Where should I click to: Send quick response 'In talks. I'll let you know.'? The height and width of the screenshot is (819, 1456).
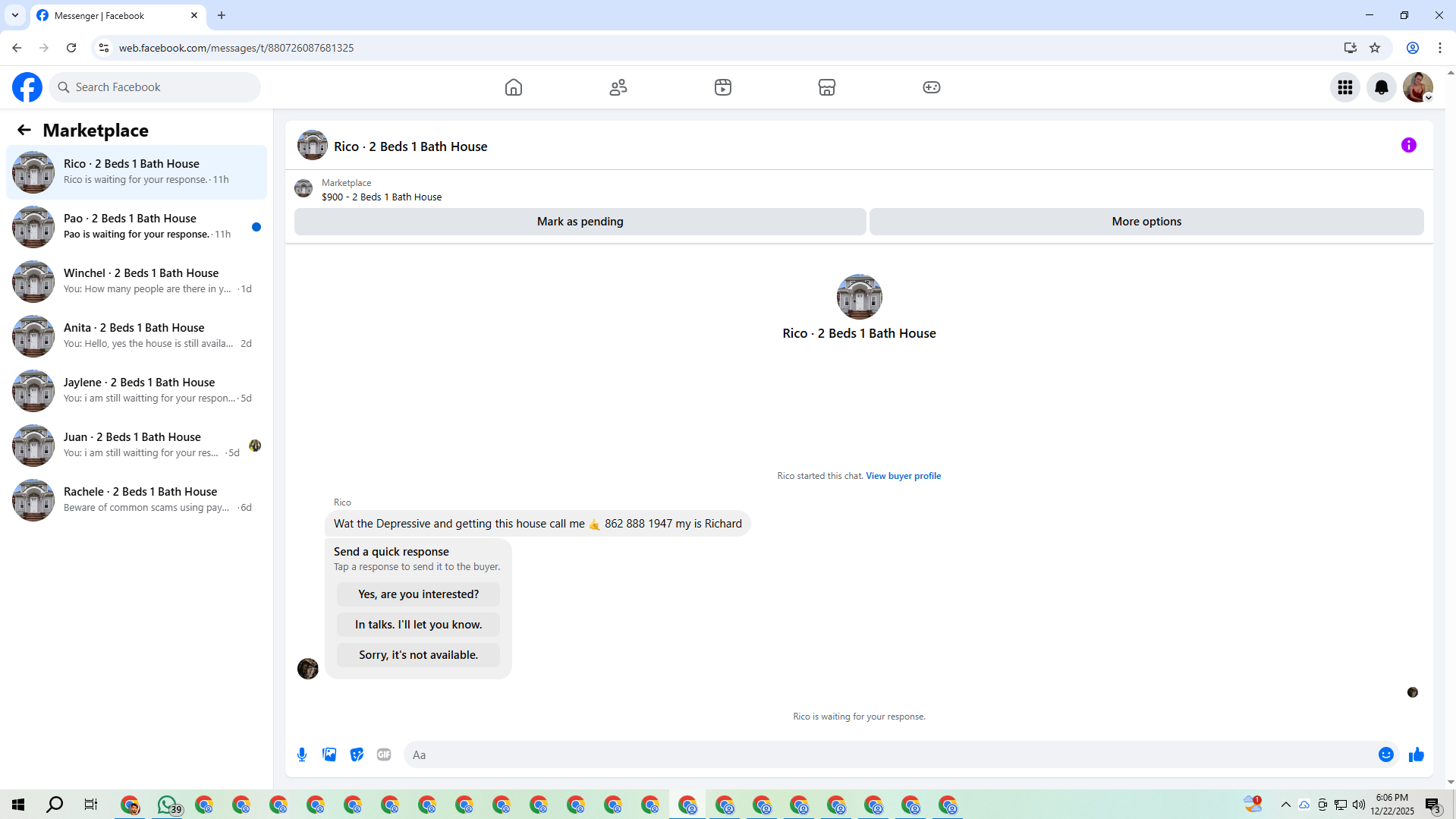click(419, 625)
